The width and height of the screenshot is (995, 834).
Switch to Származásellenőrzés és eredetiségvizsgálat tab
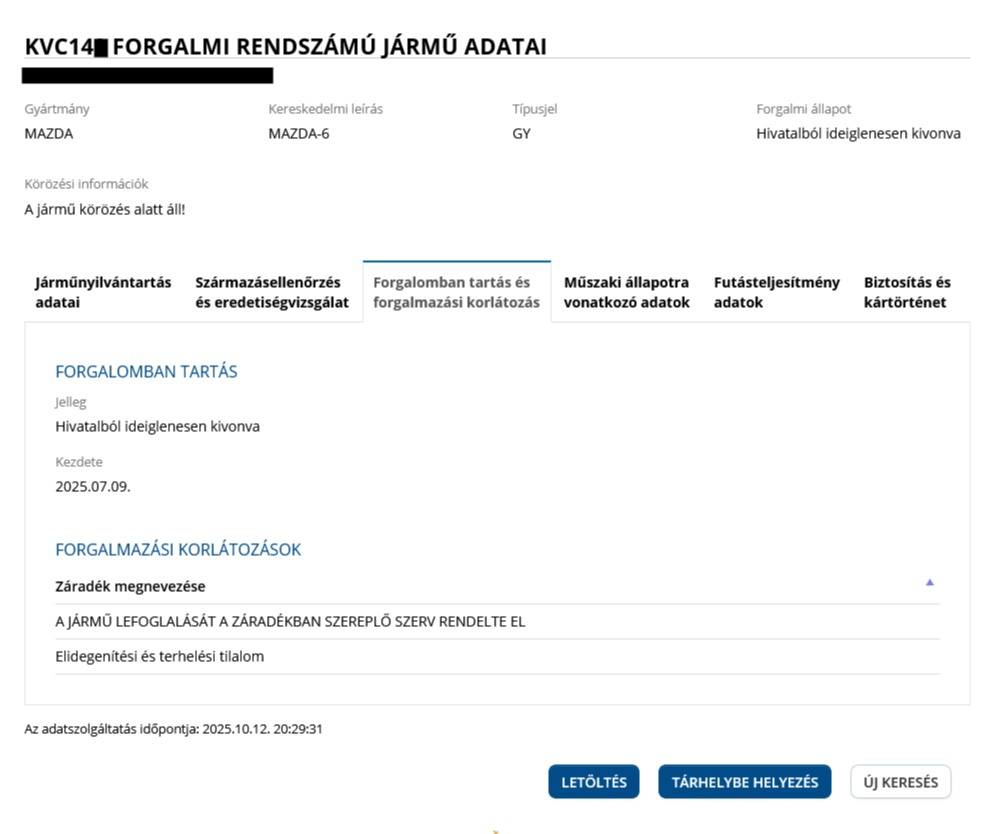272,292
